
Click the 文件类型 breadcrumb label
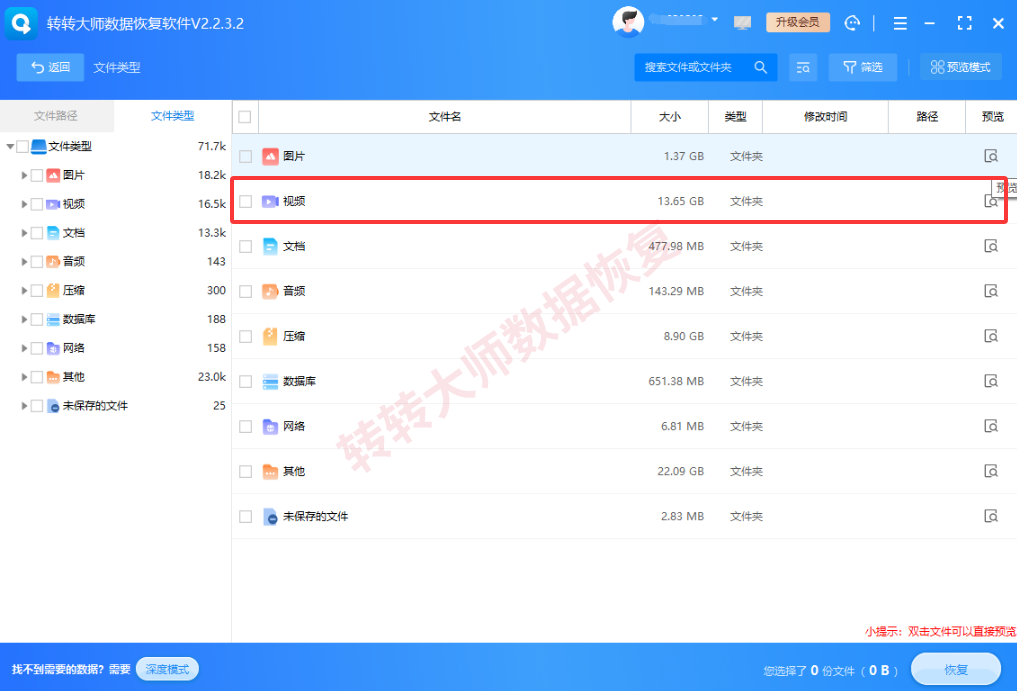point(117,67)
